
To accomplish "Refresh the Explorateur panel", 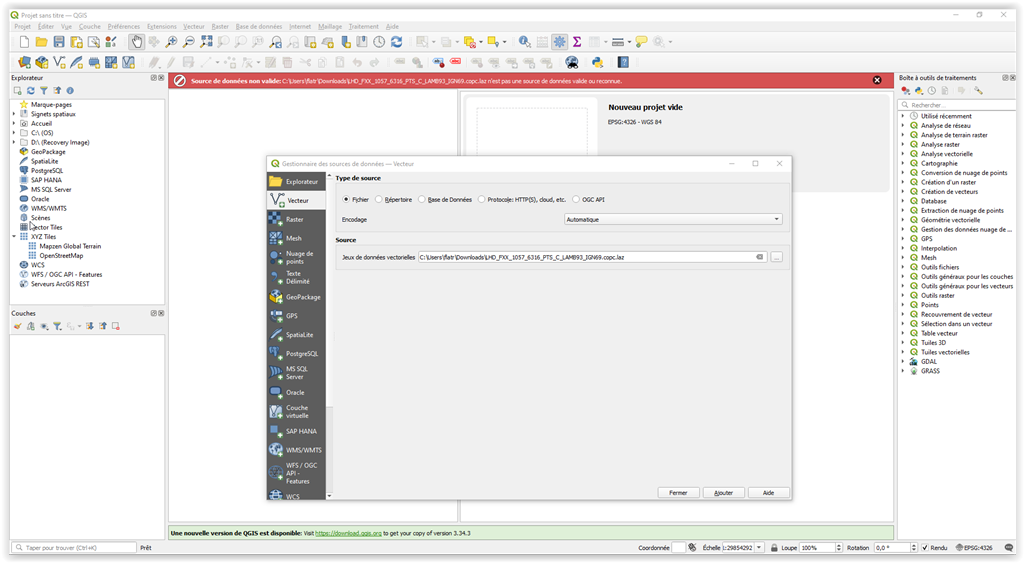I will point(31,91).
